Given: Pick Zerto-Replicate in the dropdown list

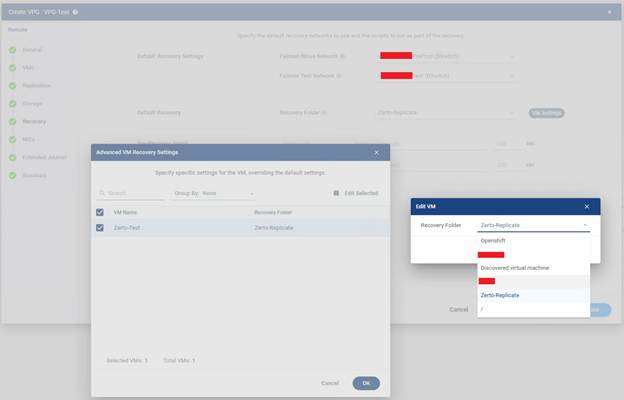Looking at the screenshot, I should 500,295.
